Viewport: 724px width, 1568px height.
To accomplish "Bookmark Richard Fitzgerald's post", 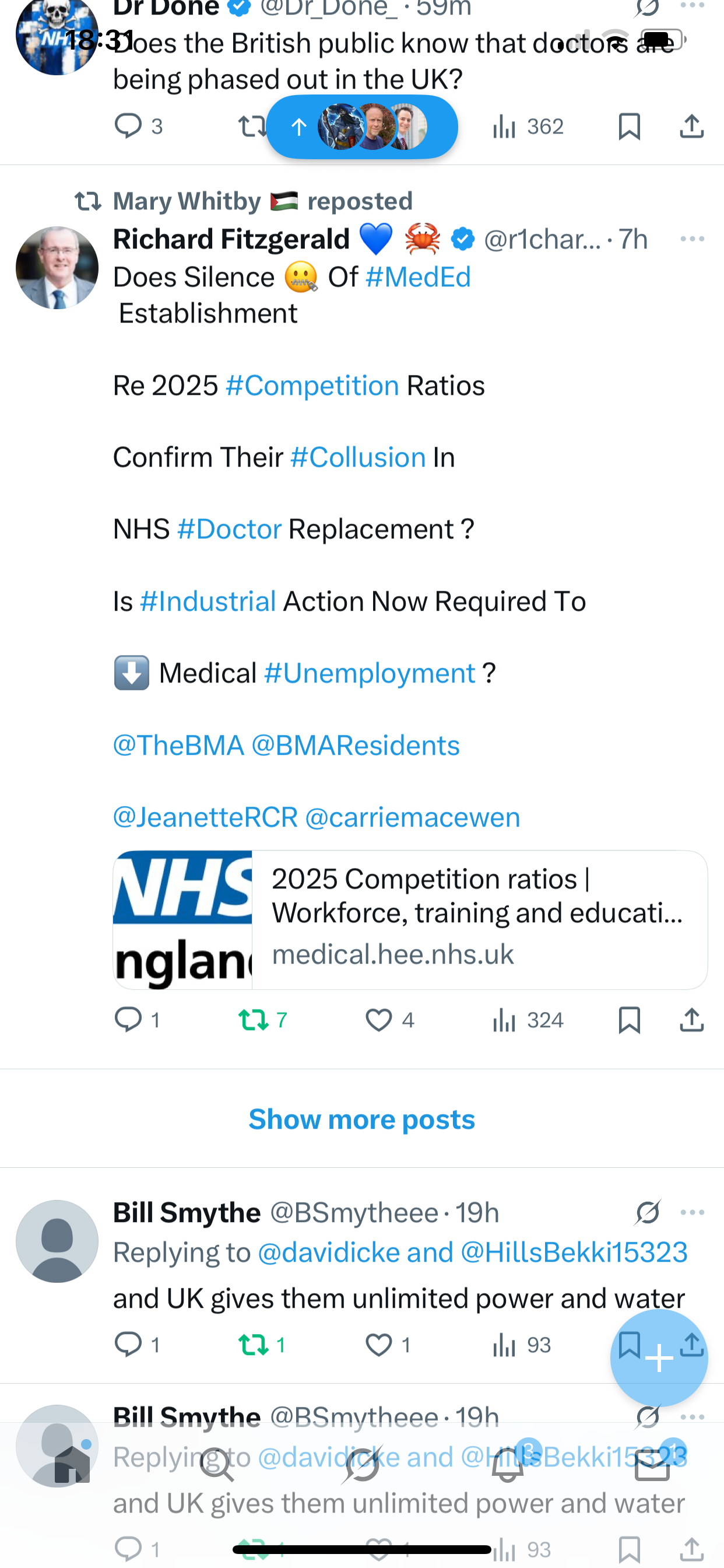I will coord(629,1020).
